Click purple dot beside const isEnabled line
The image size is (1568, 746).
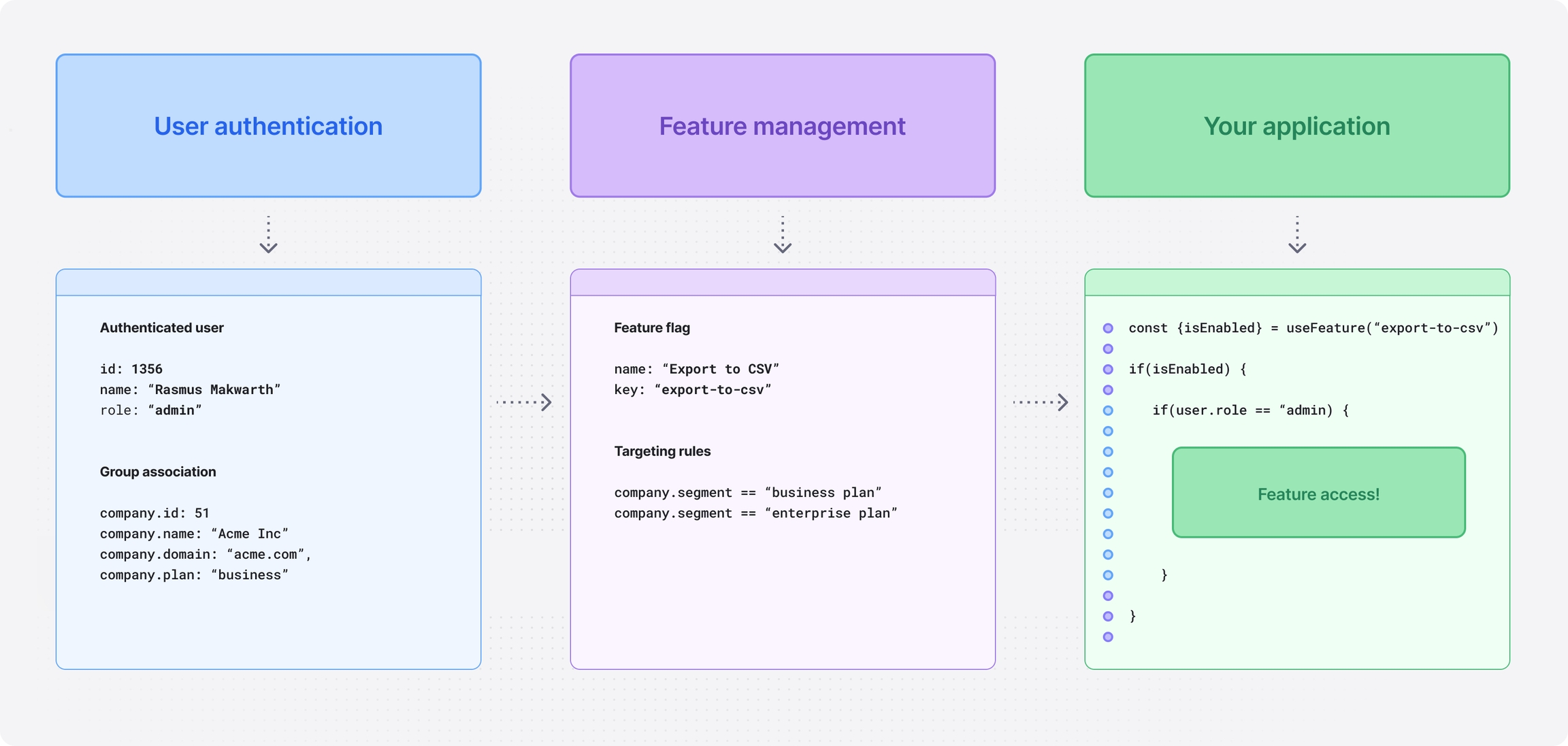click(x=1108, y=328)
